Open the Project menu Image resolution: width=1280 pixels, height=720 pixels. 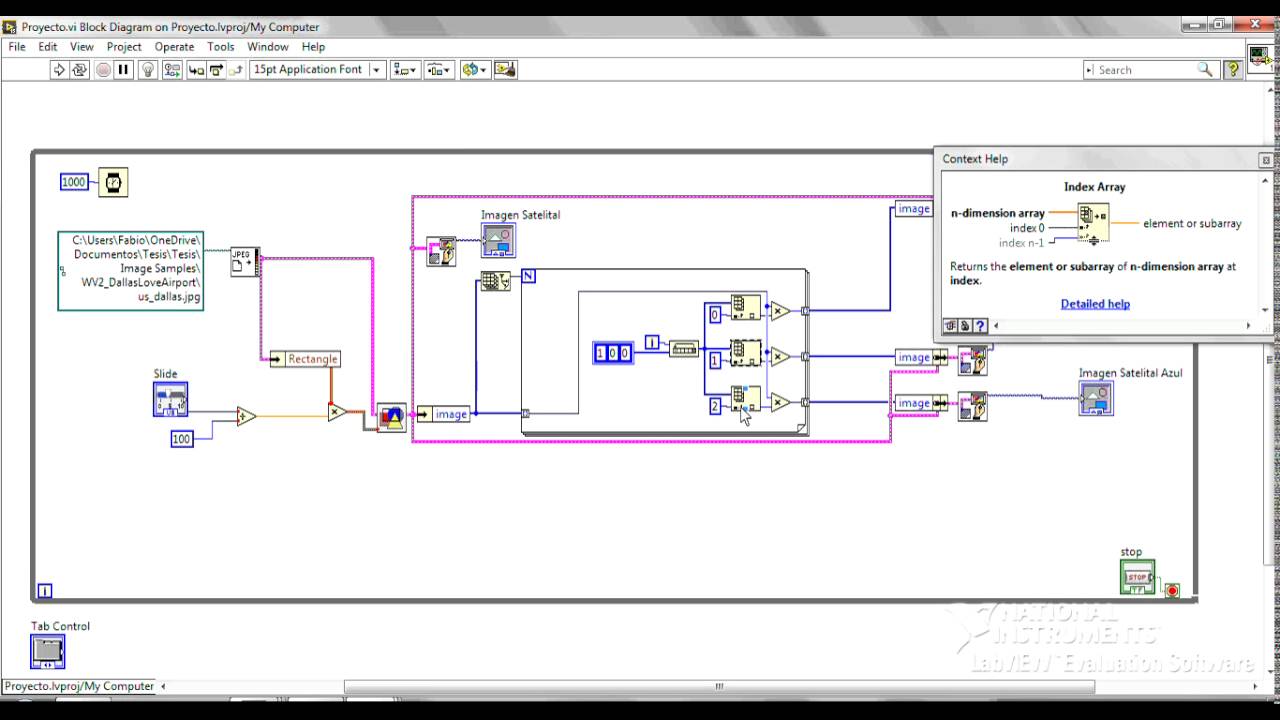124,46
